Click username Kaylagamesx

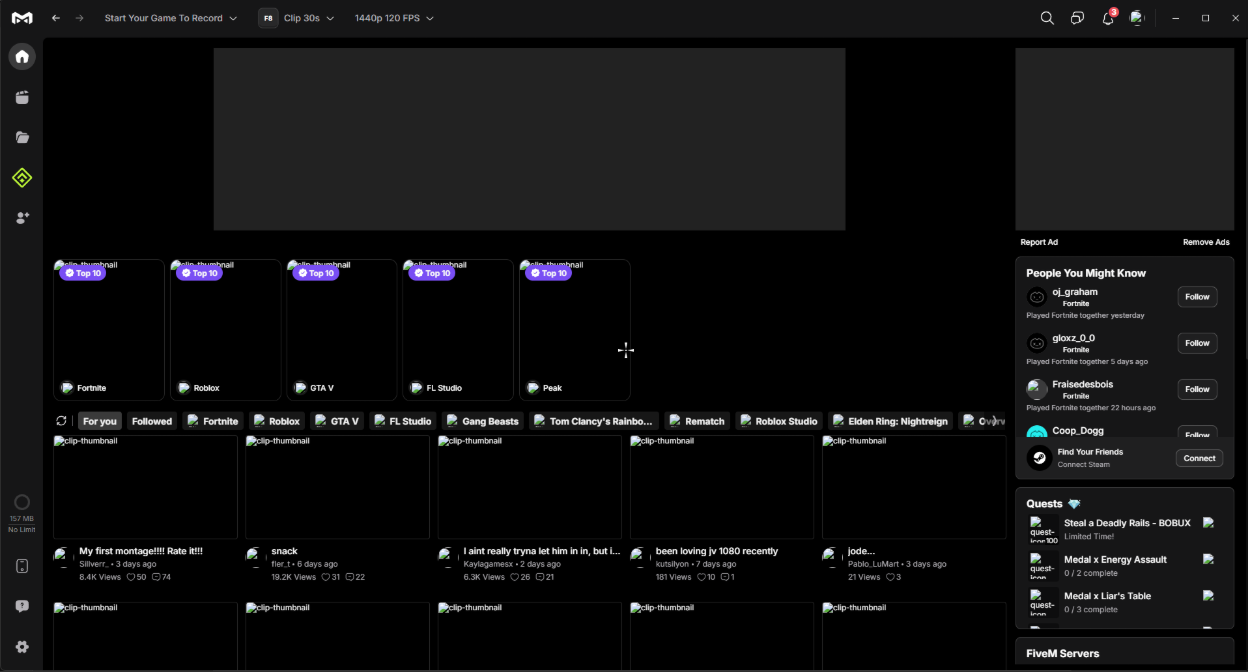(x=488, y=564)
